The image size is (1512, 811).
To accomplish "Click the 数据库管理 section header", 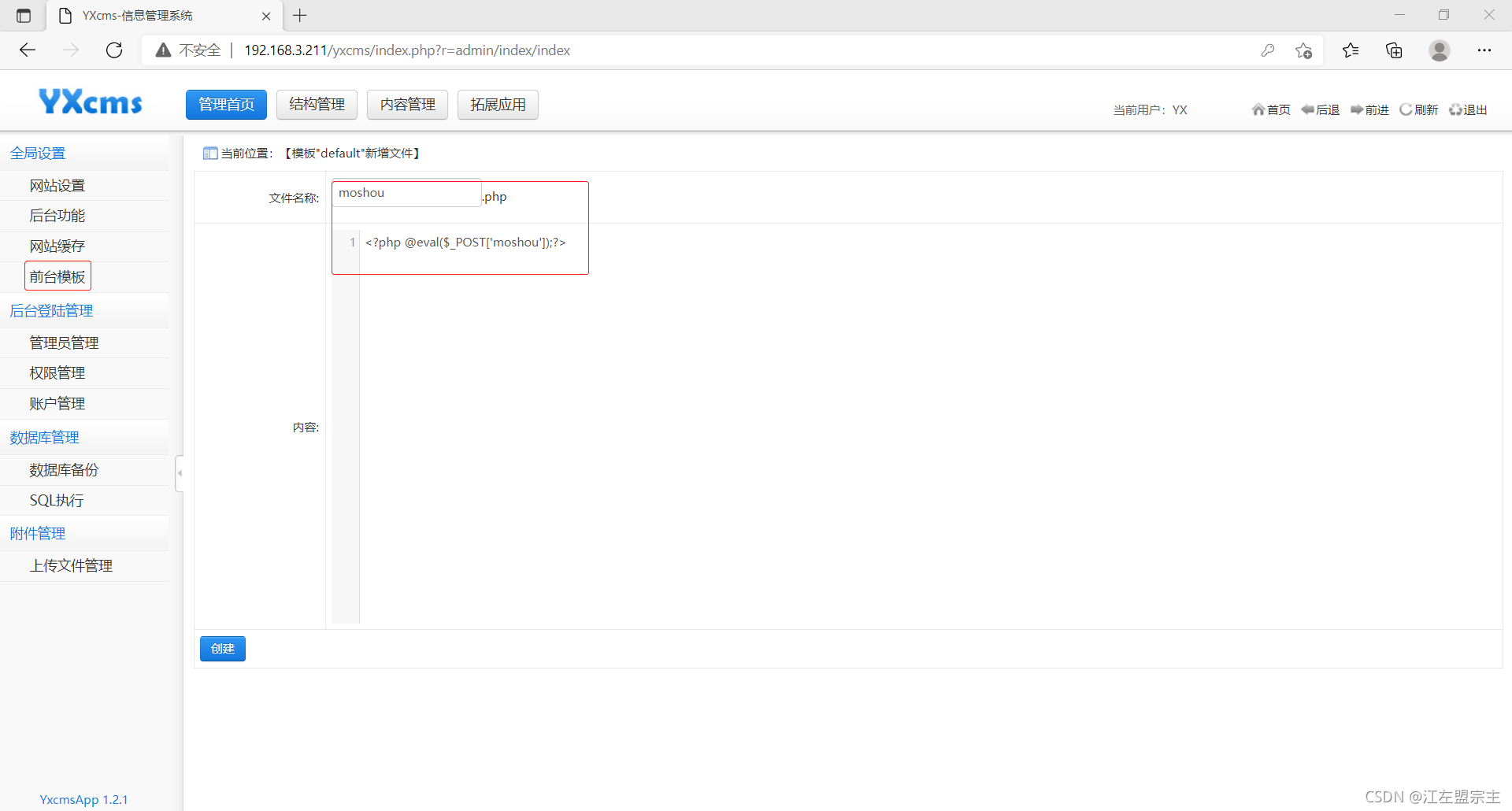I will pyautogui.click(x=44, y=438).
